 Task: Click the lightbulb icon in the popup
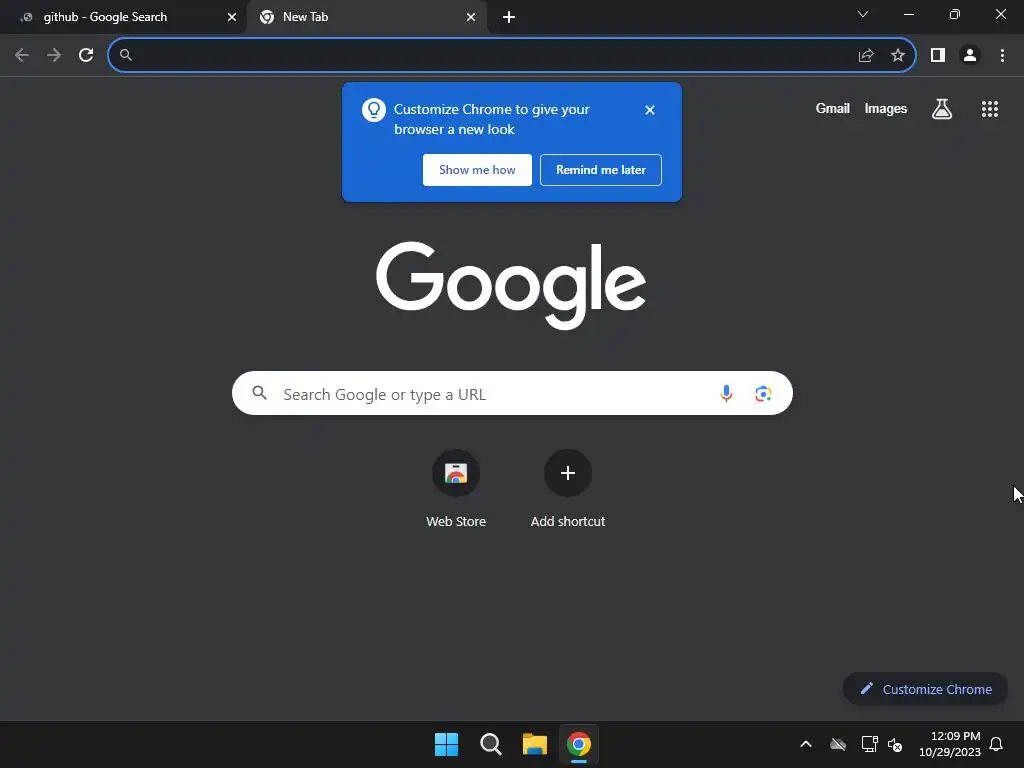374,110
